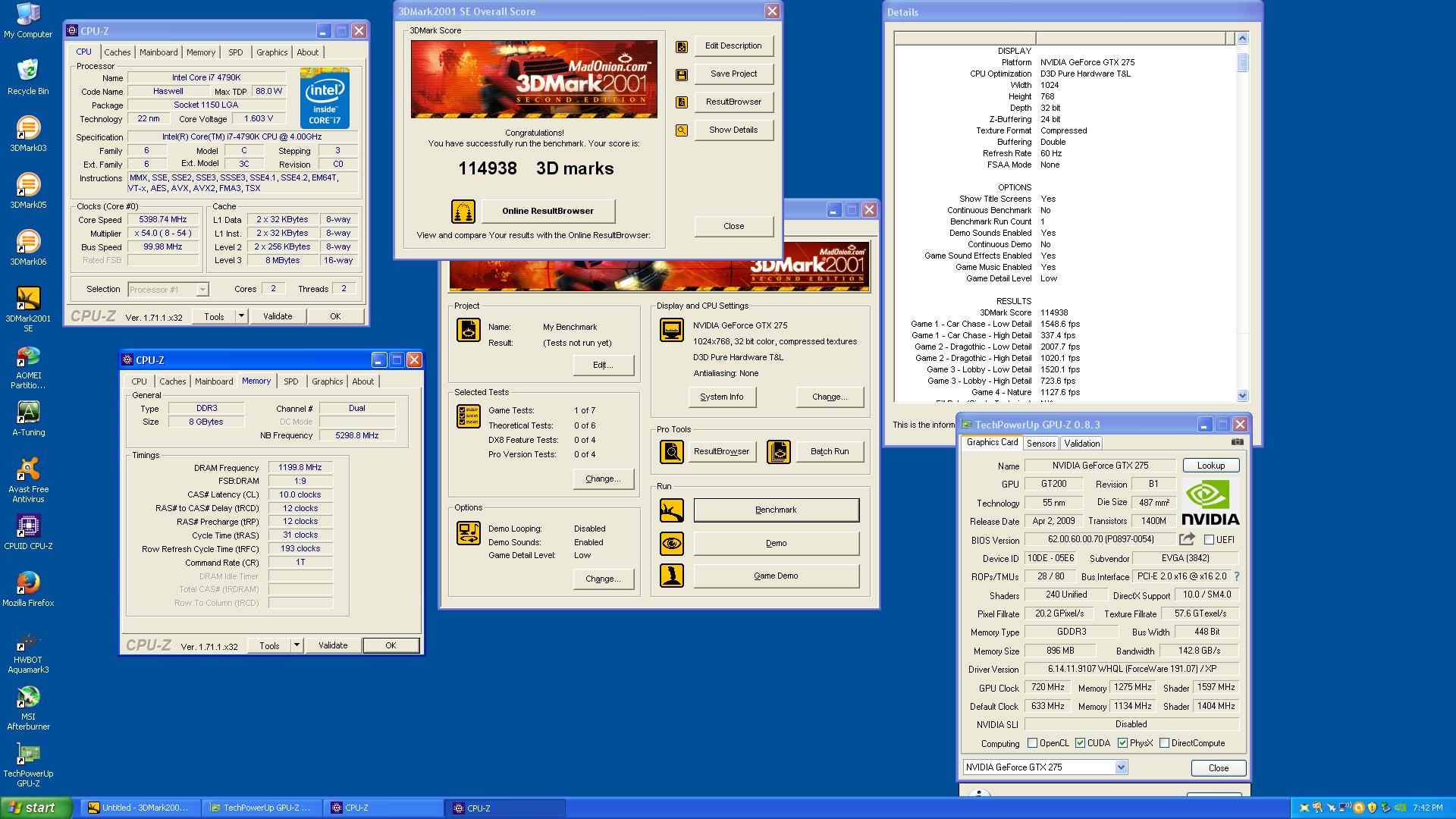Screen dimensions: 1456x819
Task: Launch Mozilla Firefox desktop icon
Action: pos(28,588)
